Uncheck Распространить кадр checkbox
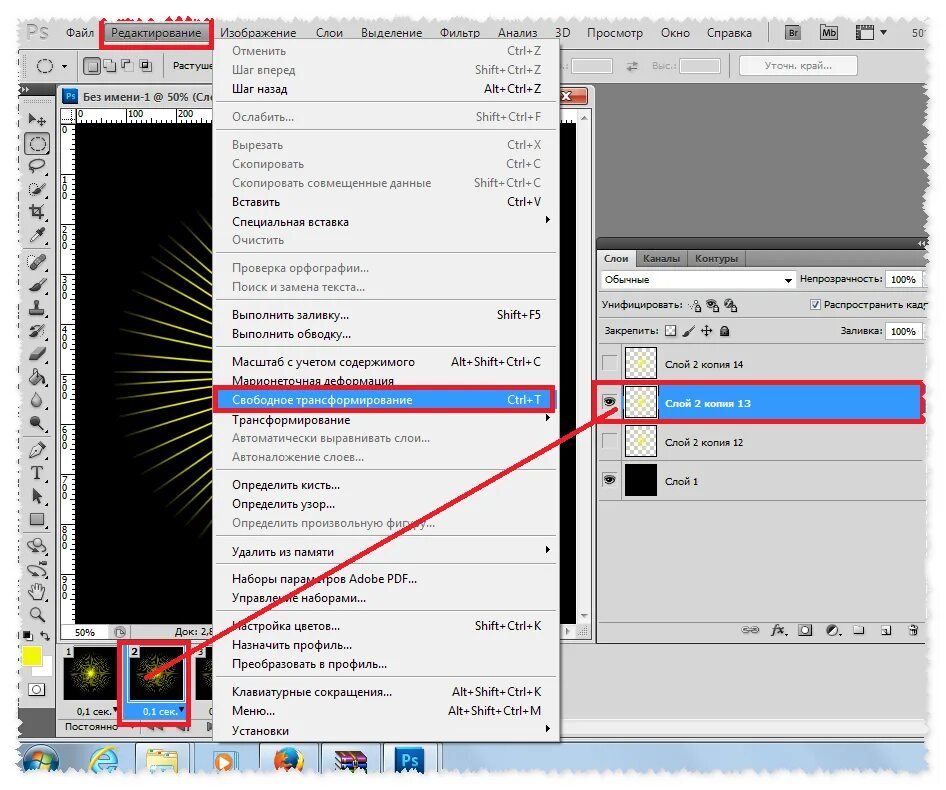Screen dimensions: 946x790 point(815,304)
